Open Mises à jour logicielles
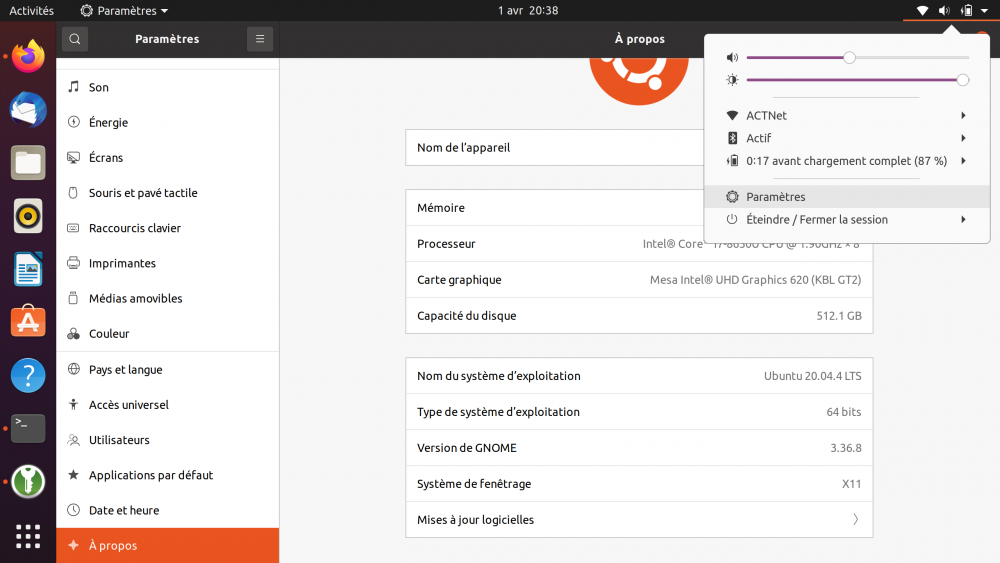Image resolution: width=1000 pixels, height=563 pixels. click(638, 520)
